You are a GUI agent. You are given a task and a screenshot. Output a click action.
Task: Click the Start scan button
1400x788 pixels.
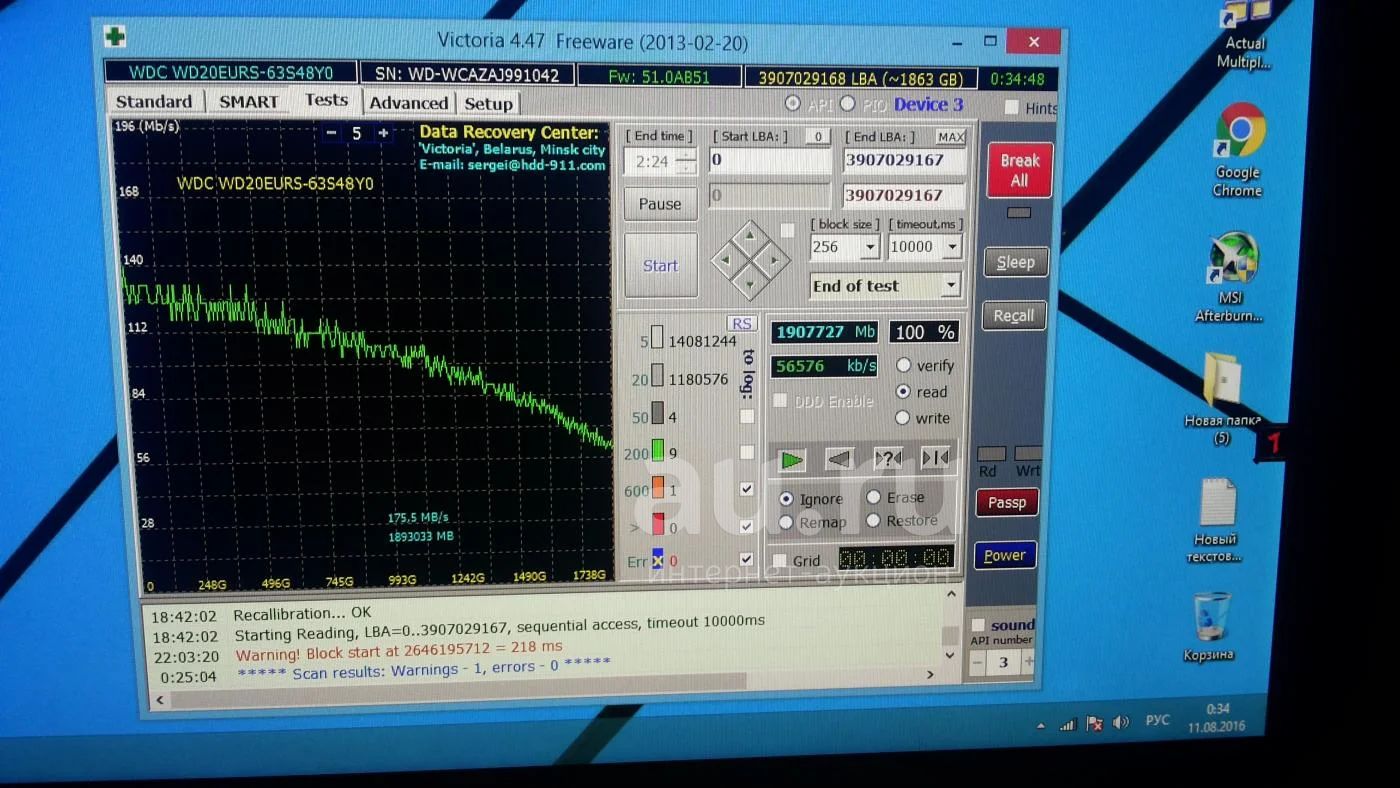(660, 265)
